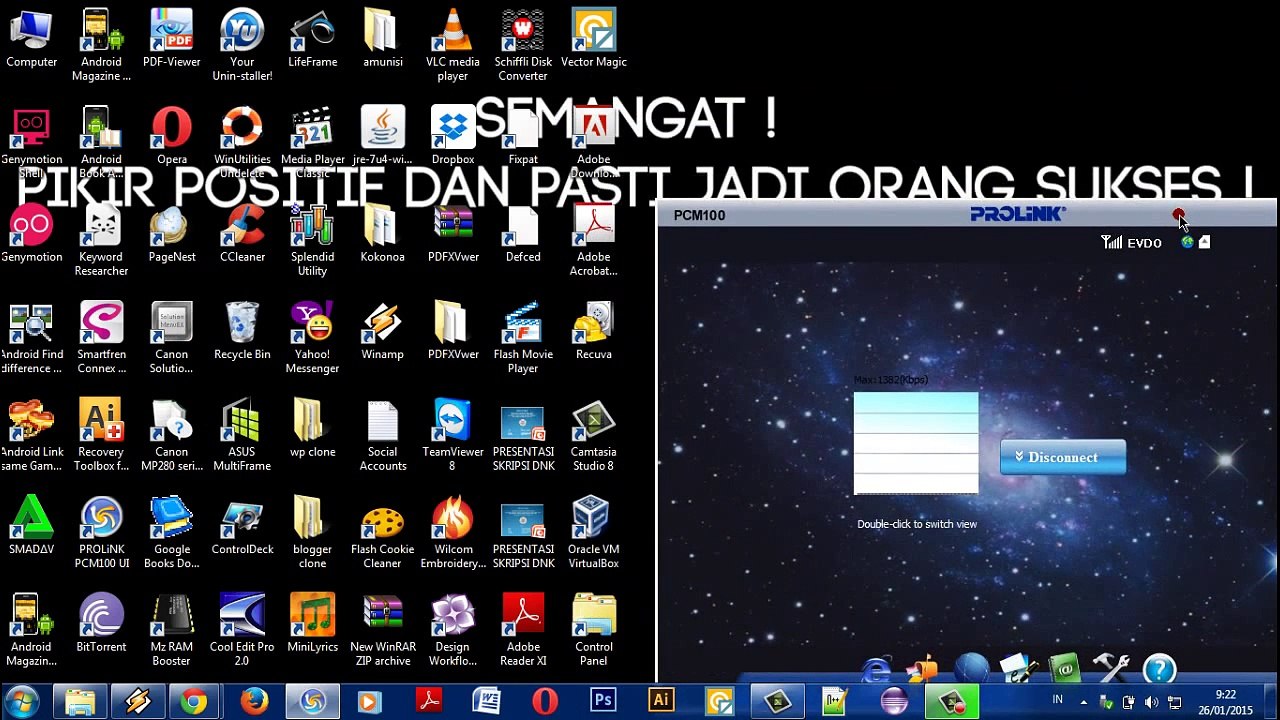
Task: Open the PDF-Viewer desktop shortcut
Action: pyautogui.click(x=172, y=39)
